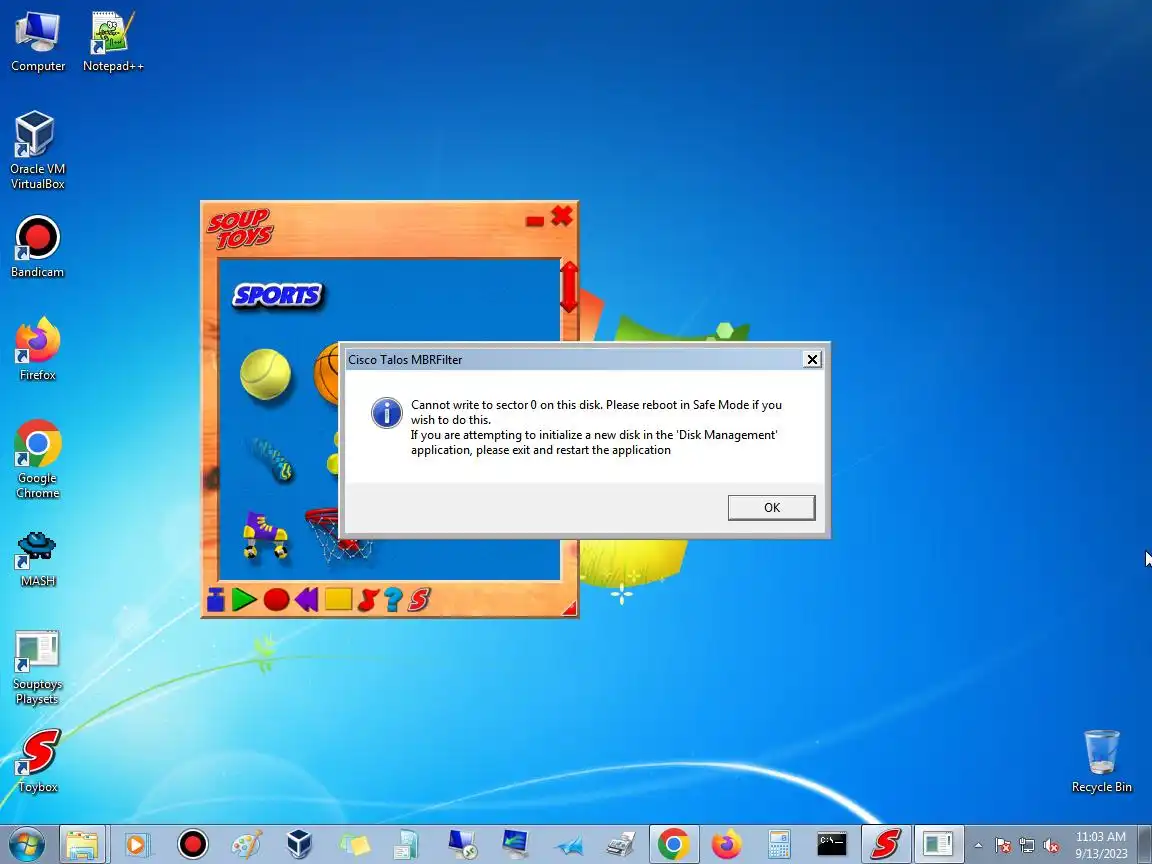Viewport: 1152px width, 864px height.
Task: Open Firefox from the taskbar
Action: 726,844
